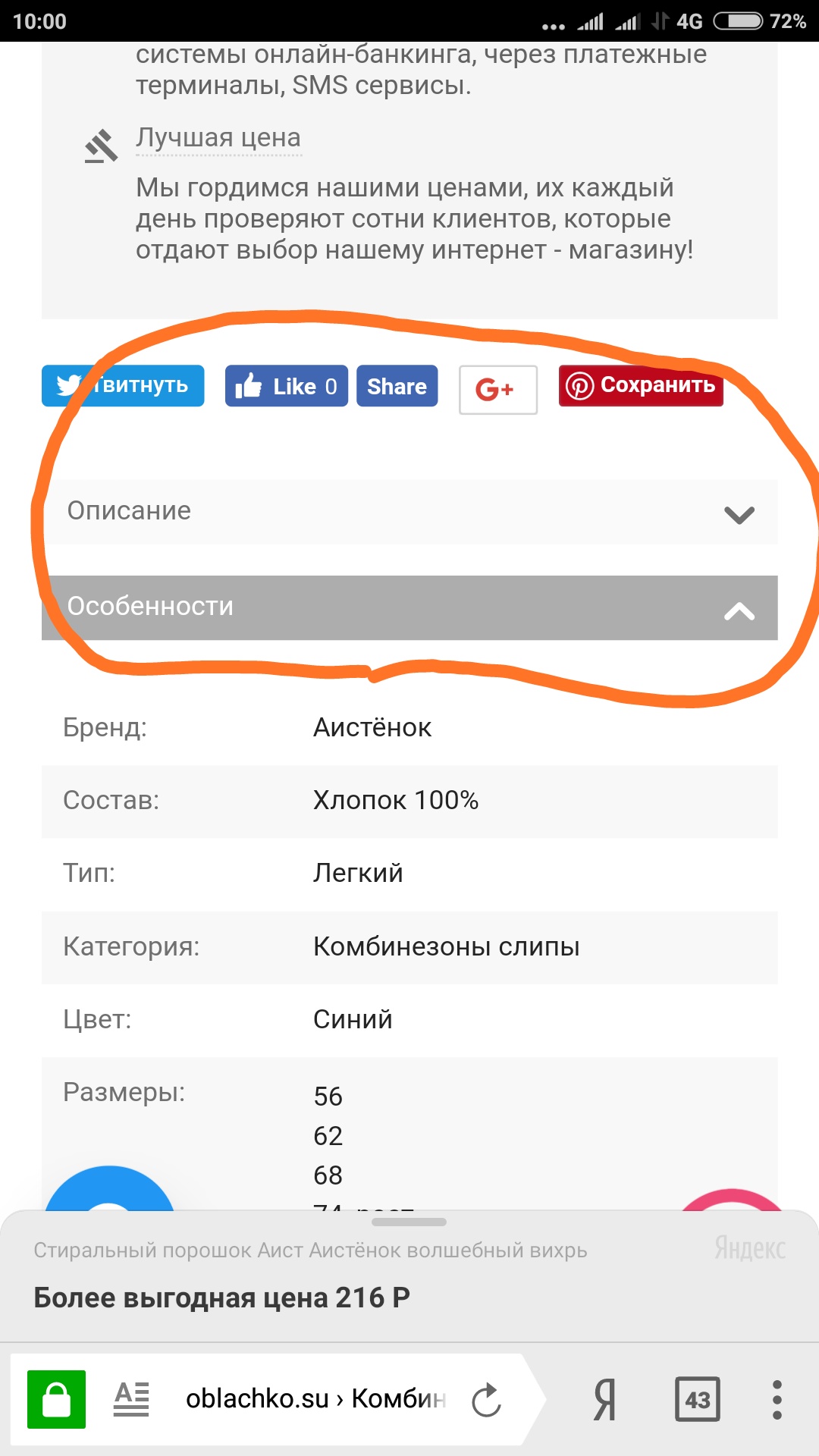
Task: Tap the Google+ share icon
Action: point(498,390)
